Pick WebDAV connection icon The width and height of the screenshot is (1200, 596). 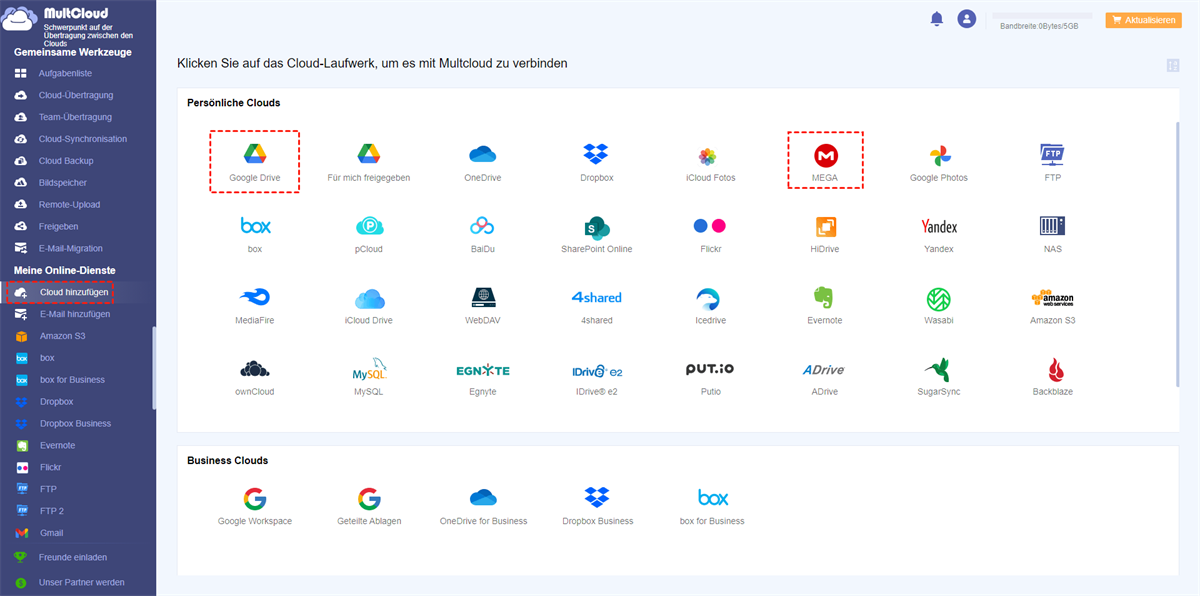[483, 298]
